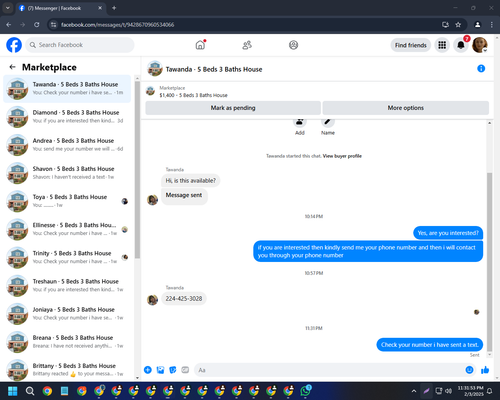Open the $1,400 listing header link

(193, 95)
